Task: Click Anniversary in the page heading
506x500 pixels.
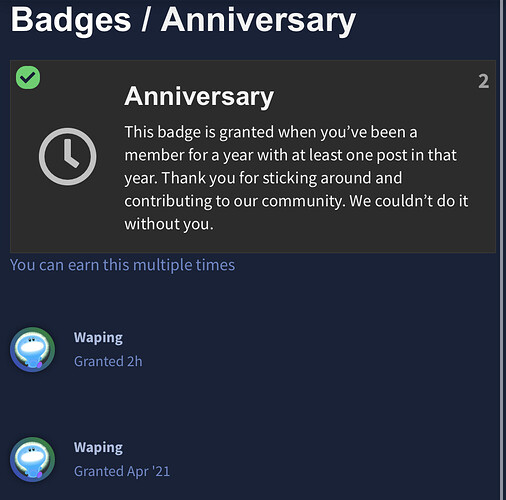Action: 258,20
